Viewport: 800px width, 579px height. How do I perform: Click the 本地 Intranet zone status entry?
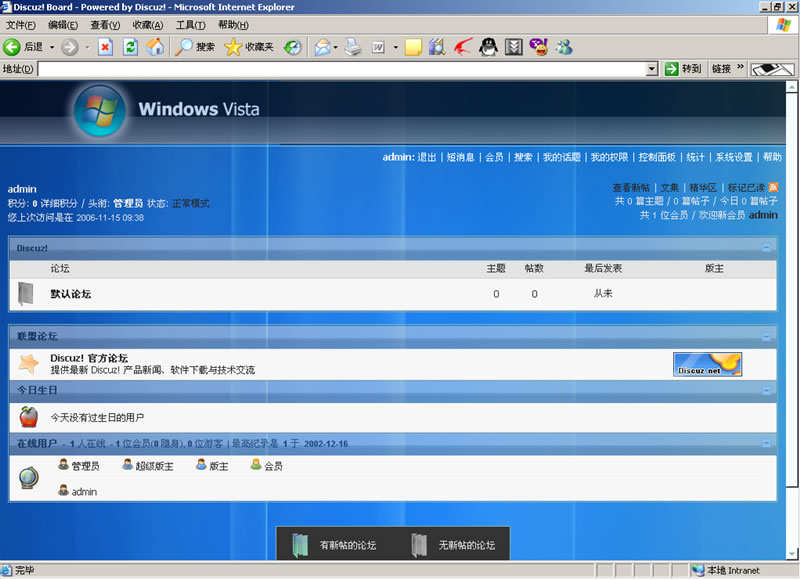point(727,570)
